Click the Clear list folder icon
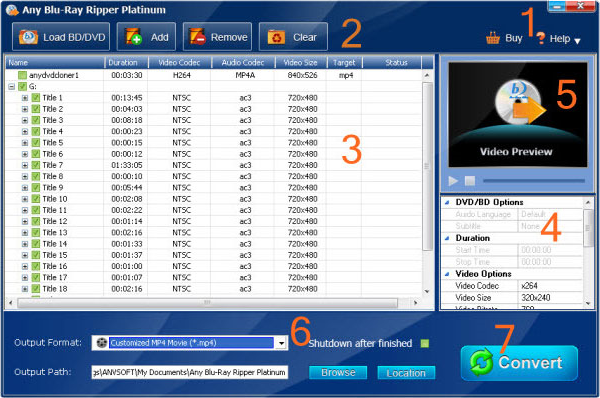The width and height of the screenshot is (600, 398). pyautogui.click(x=276, y=38)
